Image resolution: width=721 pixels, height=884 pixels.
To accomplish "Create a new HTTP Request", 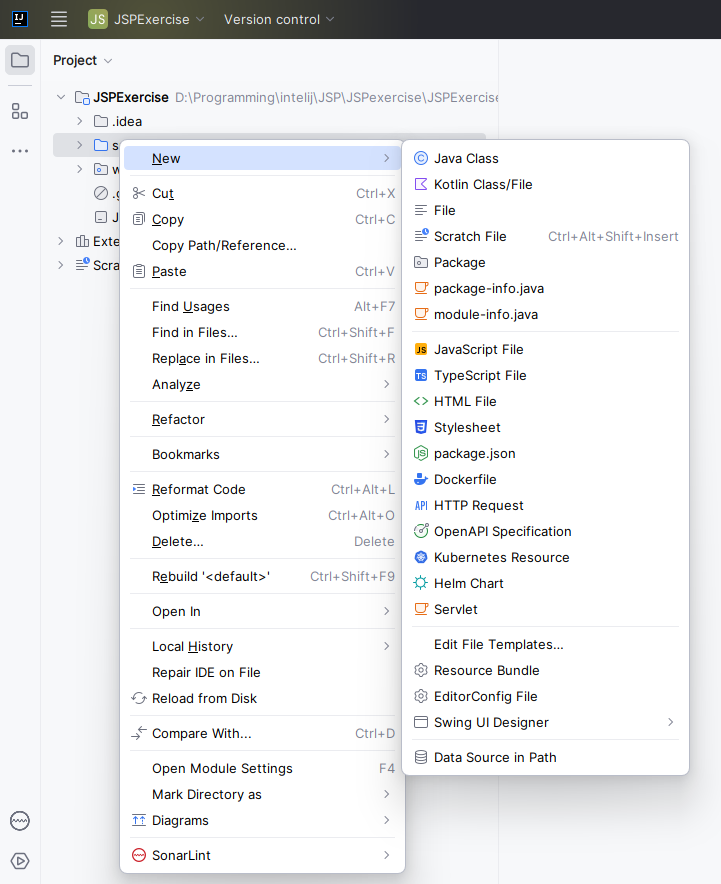I will point(545,505).
